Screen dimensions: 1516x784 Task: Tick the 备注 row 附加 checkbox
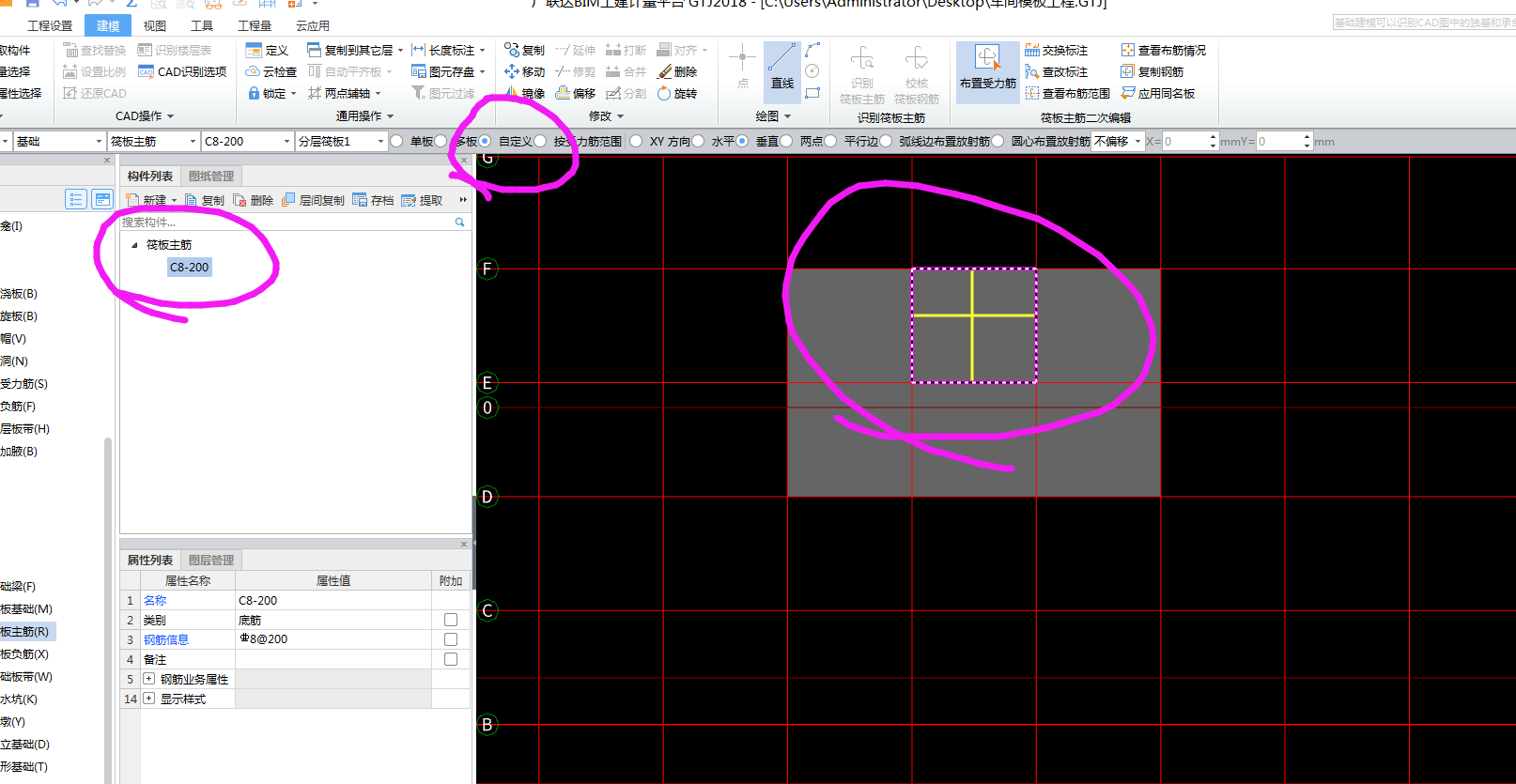click(x=451, y=659)
